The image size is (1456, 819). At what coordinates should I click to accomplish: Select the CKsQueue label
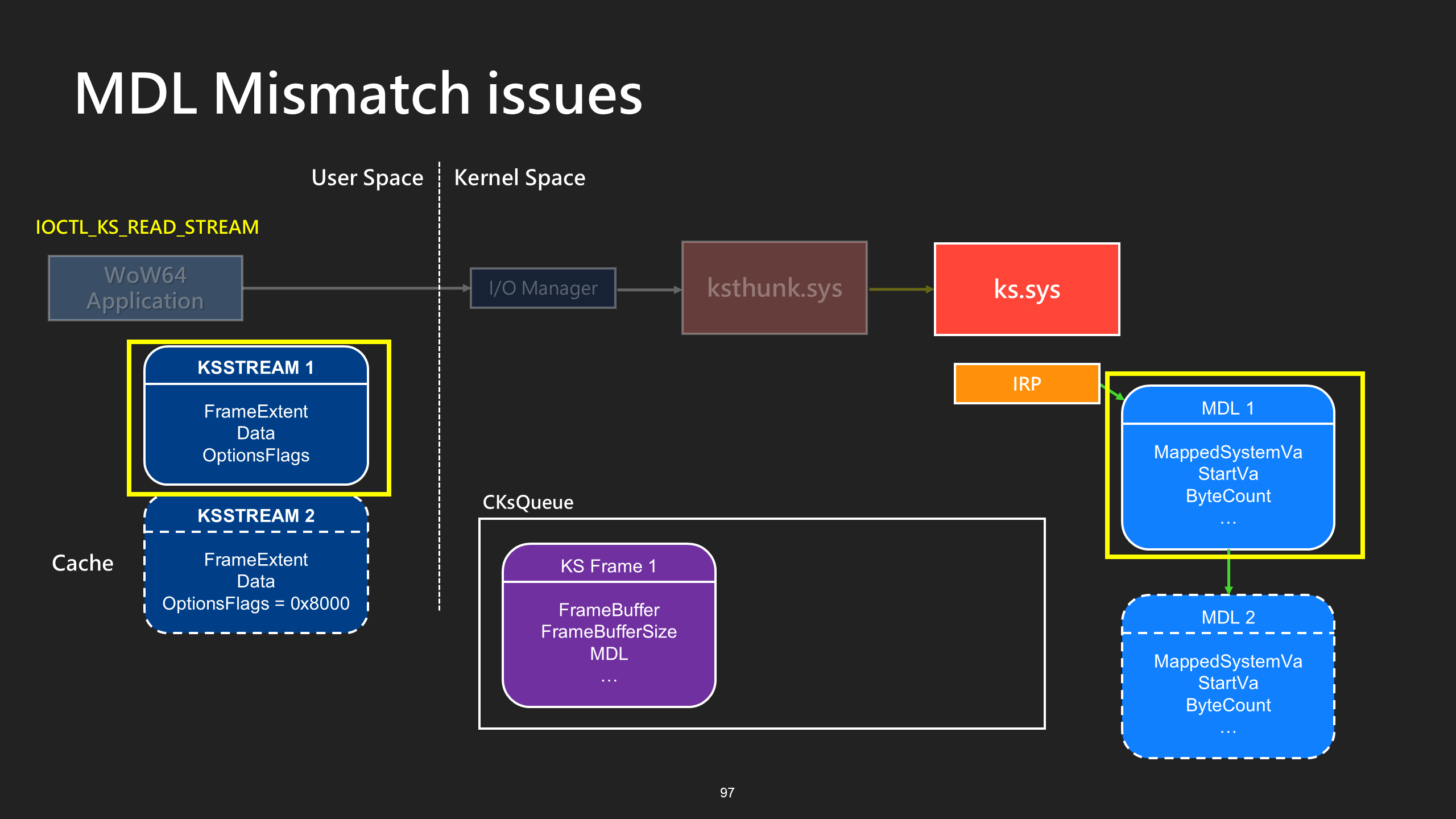[528, 502]
